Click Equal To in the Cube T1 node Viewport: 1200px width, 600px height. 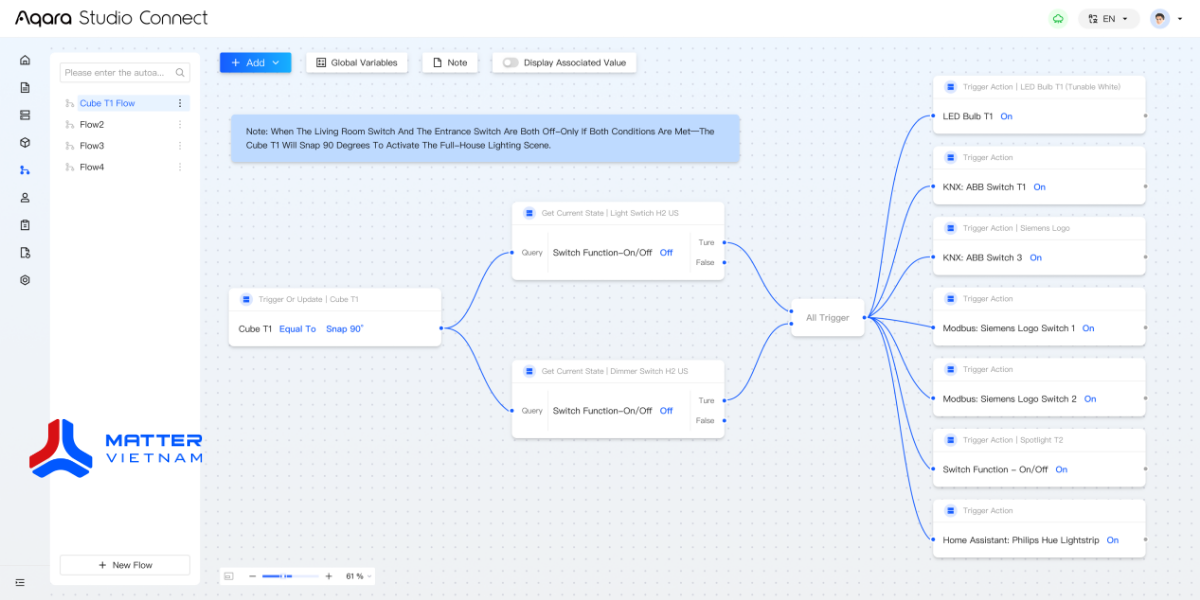point(297,328)
